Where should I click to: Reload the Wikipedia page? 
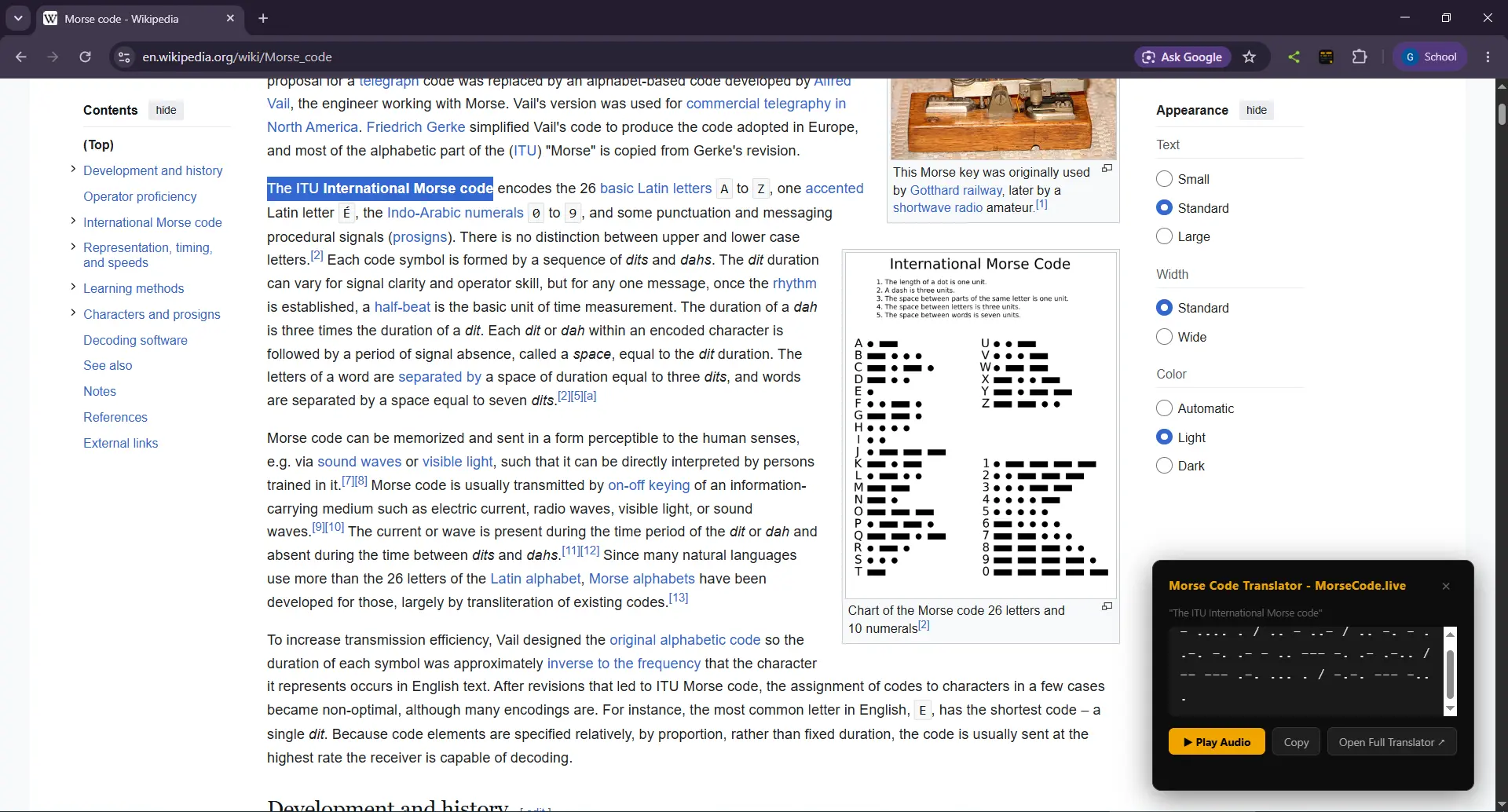(x=85, y=57)
